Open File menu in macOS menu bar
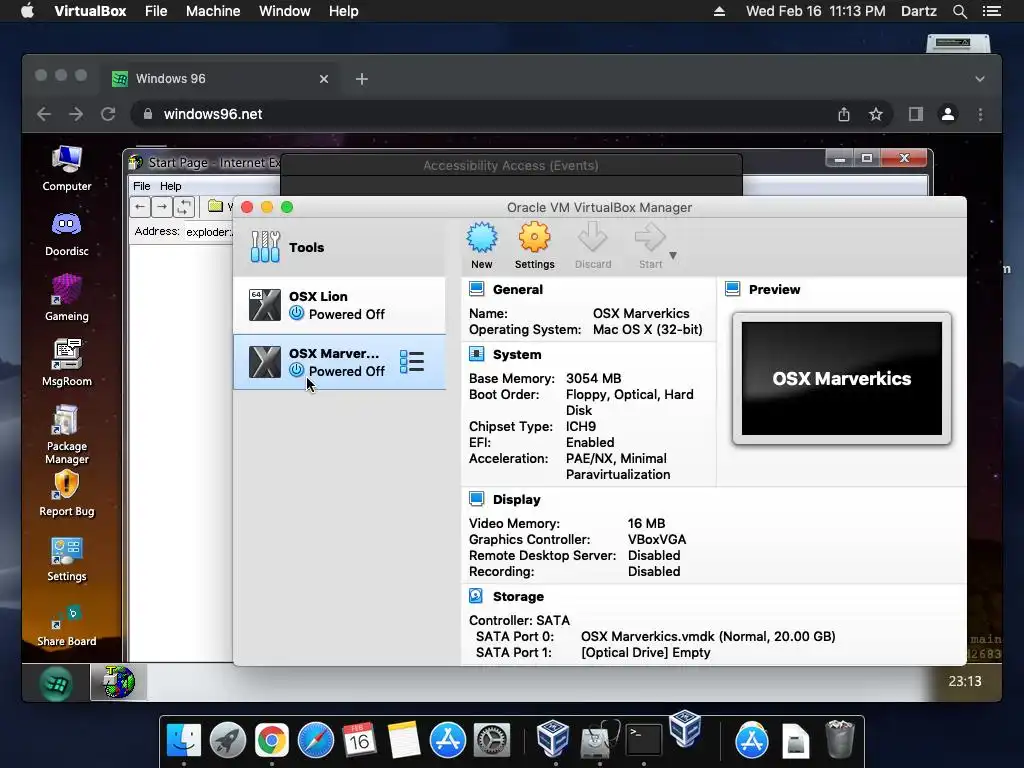1024x768 pixels. [x=156, y=11]
